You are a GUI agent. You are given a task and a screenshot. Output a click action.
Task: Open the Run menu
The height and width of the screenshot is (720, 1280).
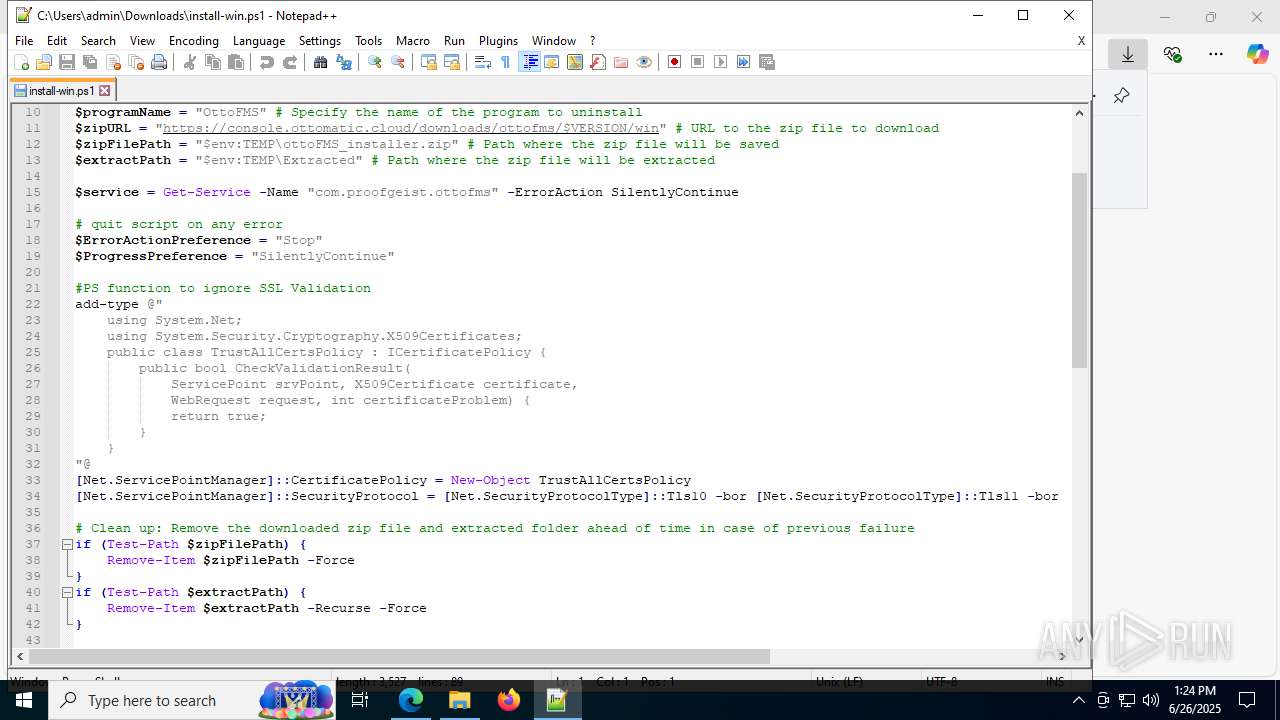455,41
